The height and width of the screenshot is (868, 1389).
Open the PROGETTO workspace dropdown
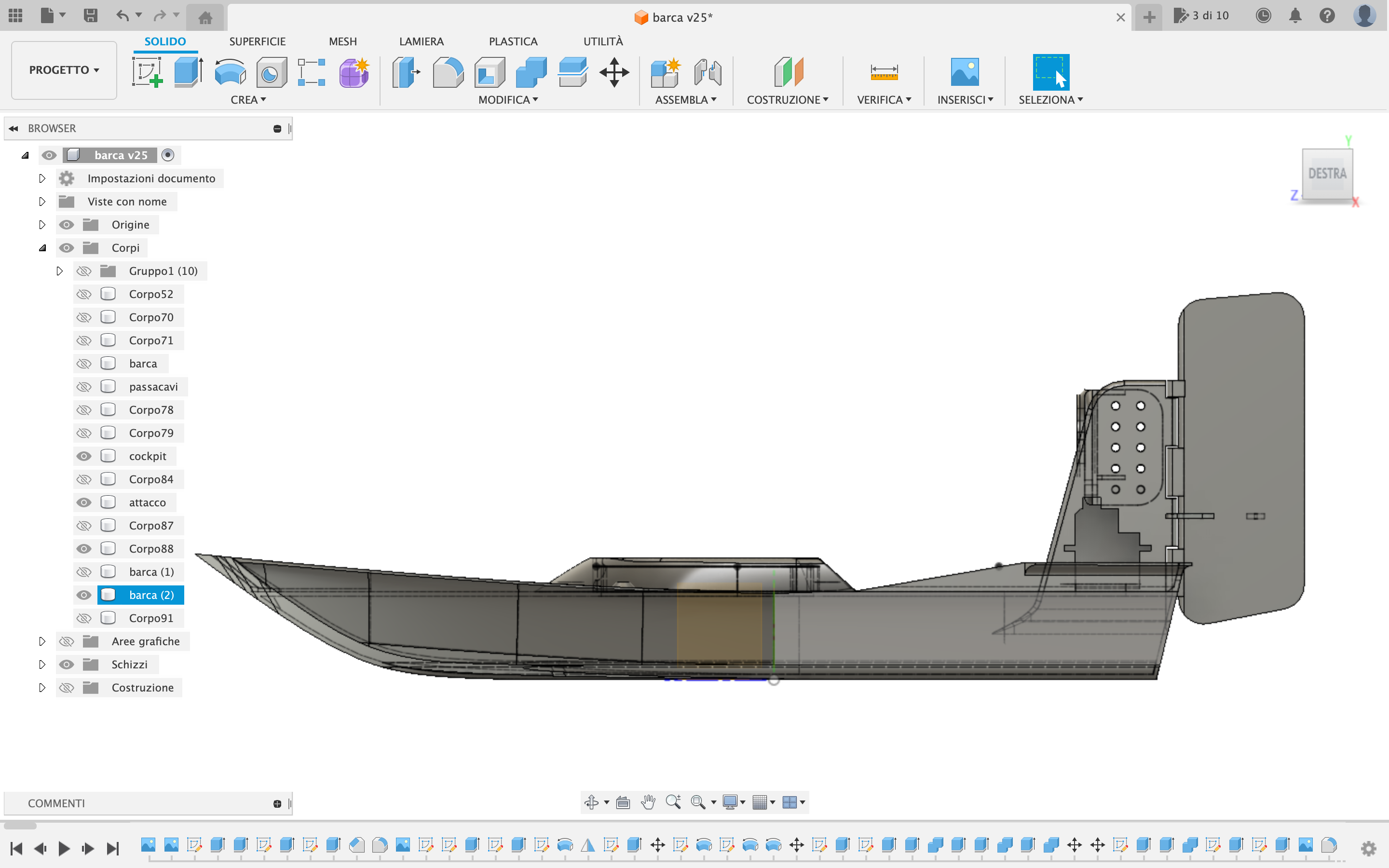pos(64,70)
